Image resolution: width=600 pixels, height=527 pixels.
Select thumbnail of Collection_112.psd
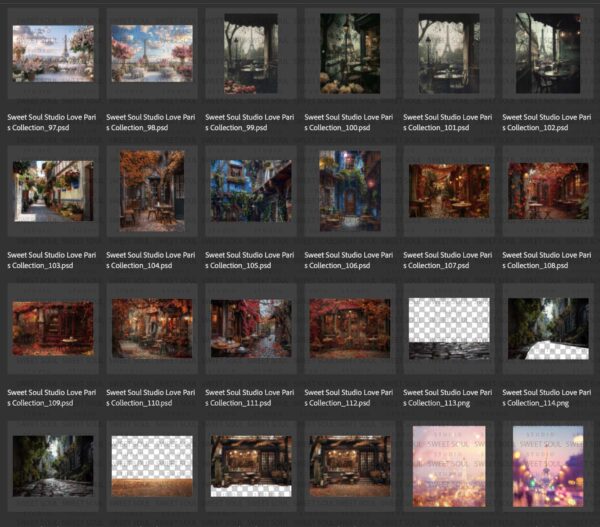[350, 328]
